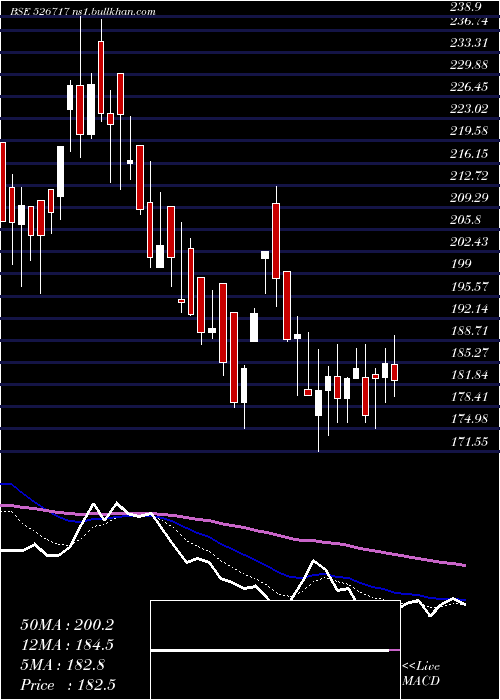Click the 226.45 price axis label
Screen dimensions: 500x700
coord(468,87)
